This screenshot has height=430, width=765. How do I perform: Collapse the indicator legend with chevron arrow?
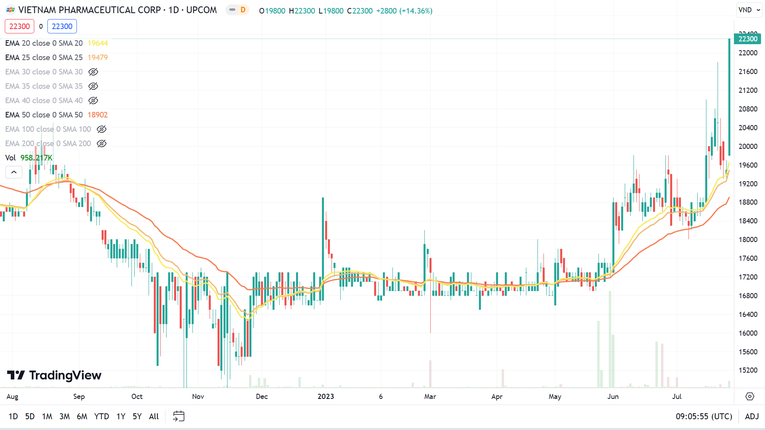(13, 172)
